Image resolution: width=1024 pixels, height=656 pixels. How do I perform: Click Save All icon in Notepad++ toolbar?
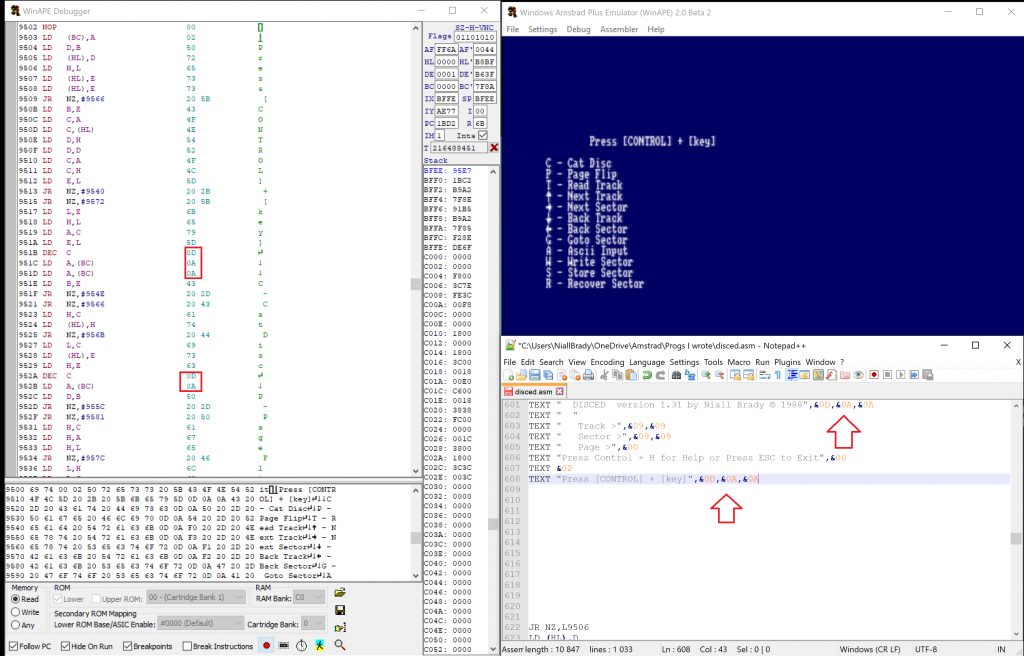click(x=548, y=375)
